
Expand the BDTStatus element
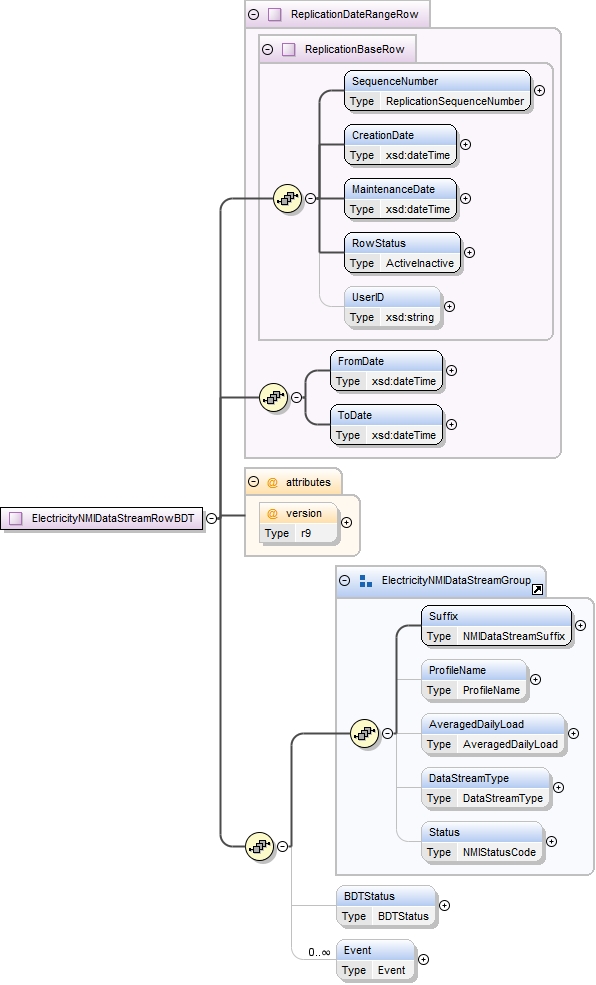[x=444, y=906]
